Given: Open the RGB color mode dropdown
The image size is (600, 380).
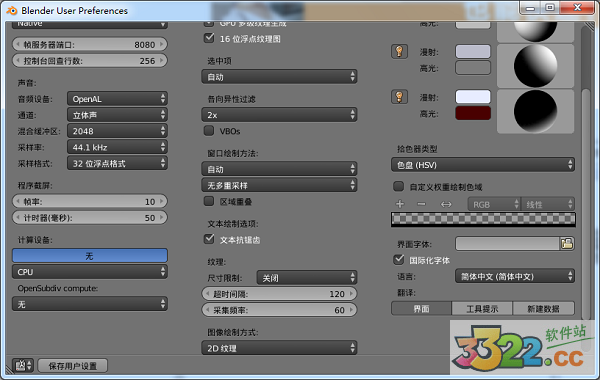Looking at the screenshot, I should coord(494,204).
